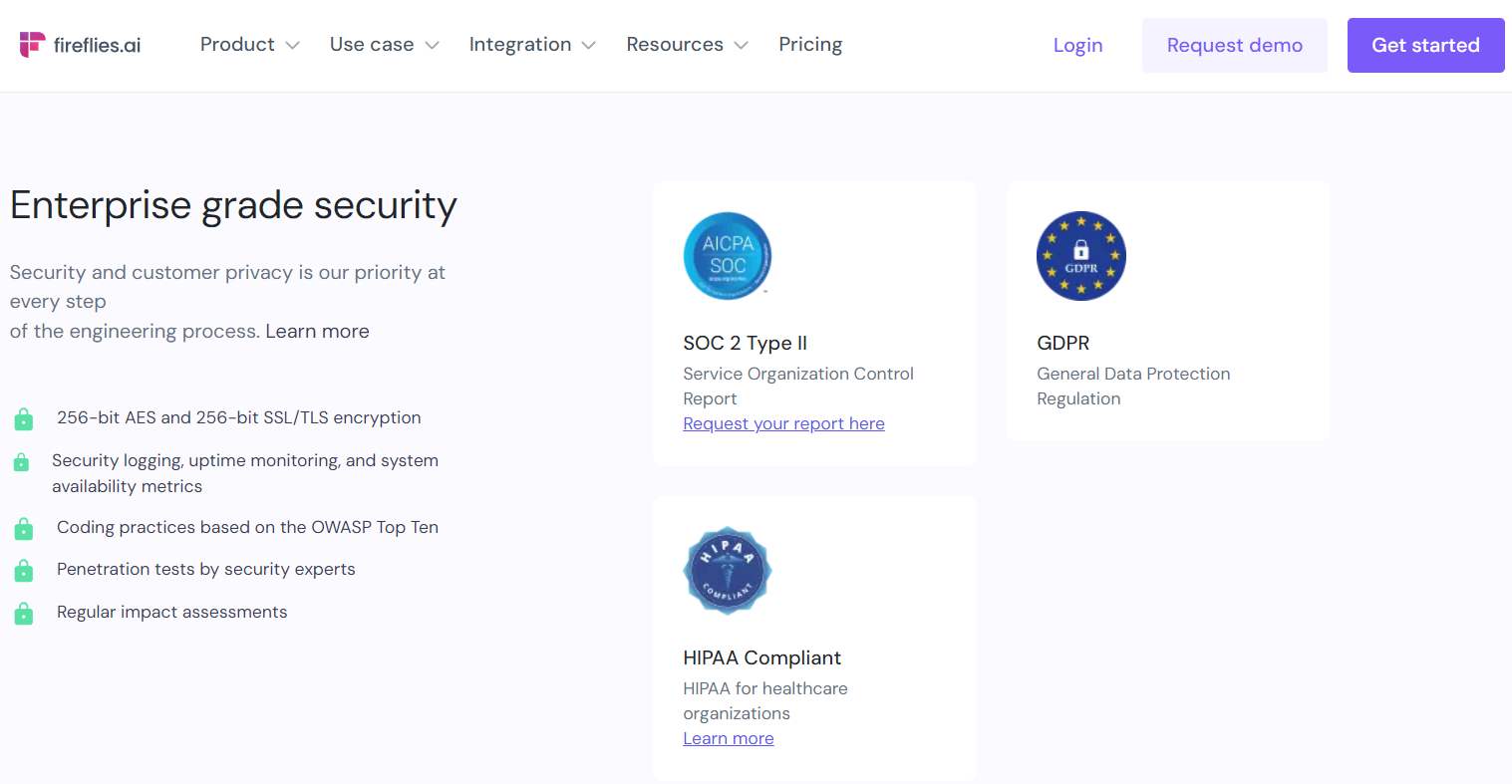Go to the Pricing page
The image size is (1512, 784).
(x=810, y=45)
